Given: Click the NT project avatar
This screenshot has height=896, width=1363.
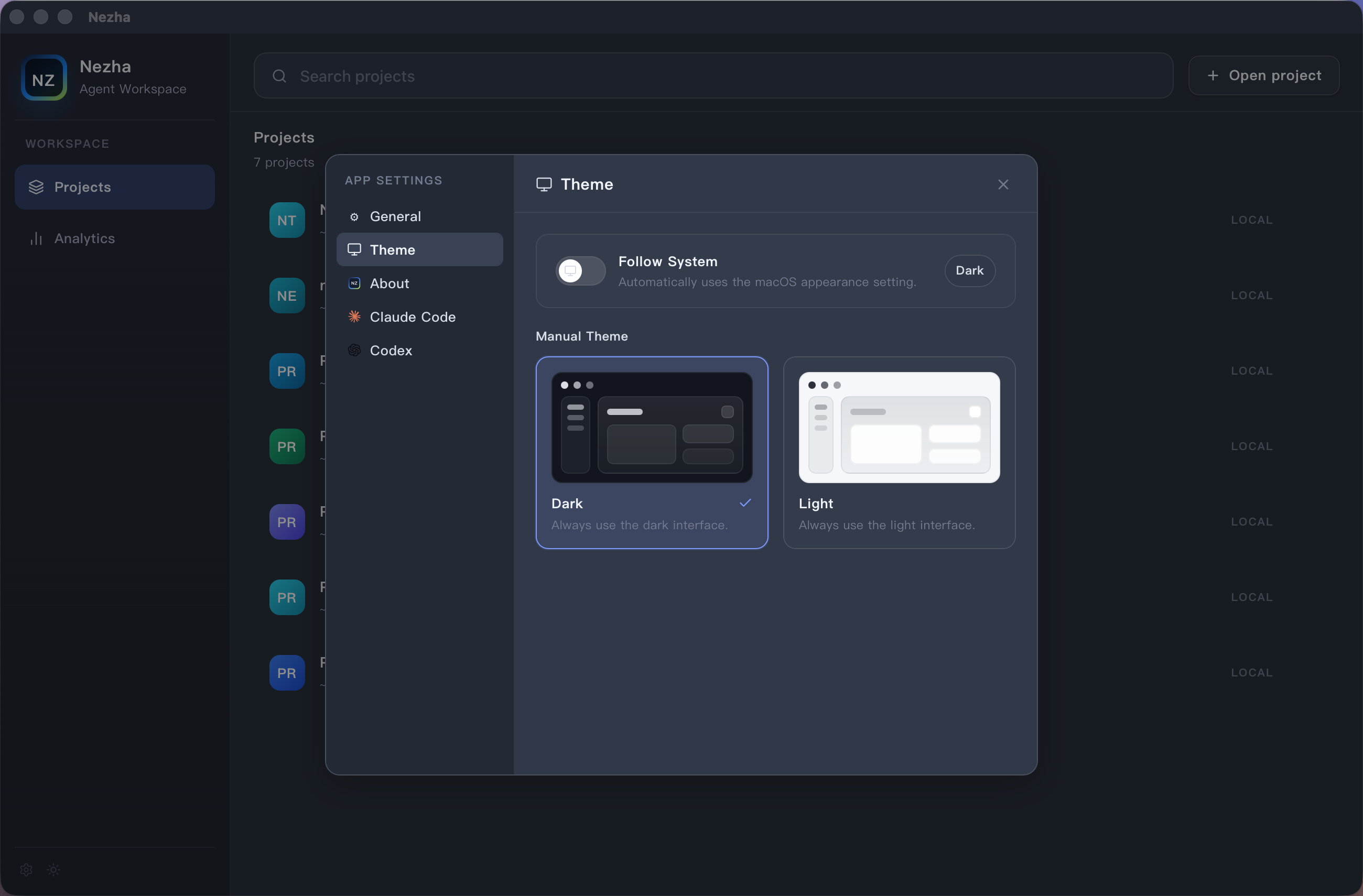Looking at the screenshot, I should click(286, 220).
